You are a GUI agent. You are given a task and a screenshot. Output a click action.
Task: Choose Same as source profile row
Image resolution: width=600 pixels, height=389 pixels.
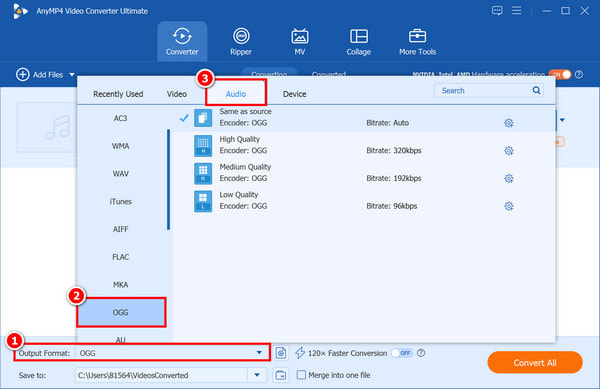[x=364, y=118]
